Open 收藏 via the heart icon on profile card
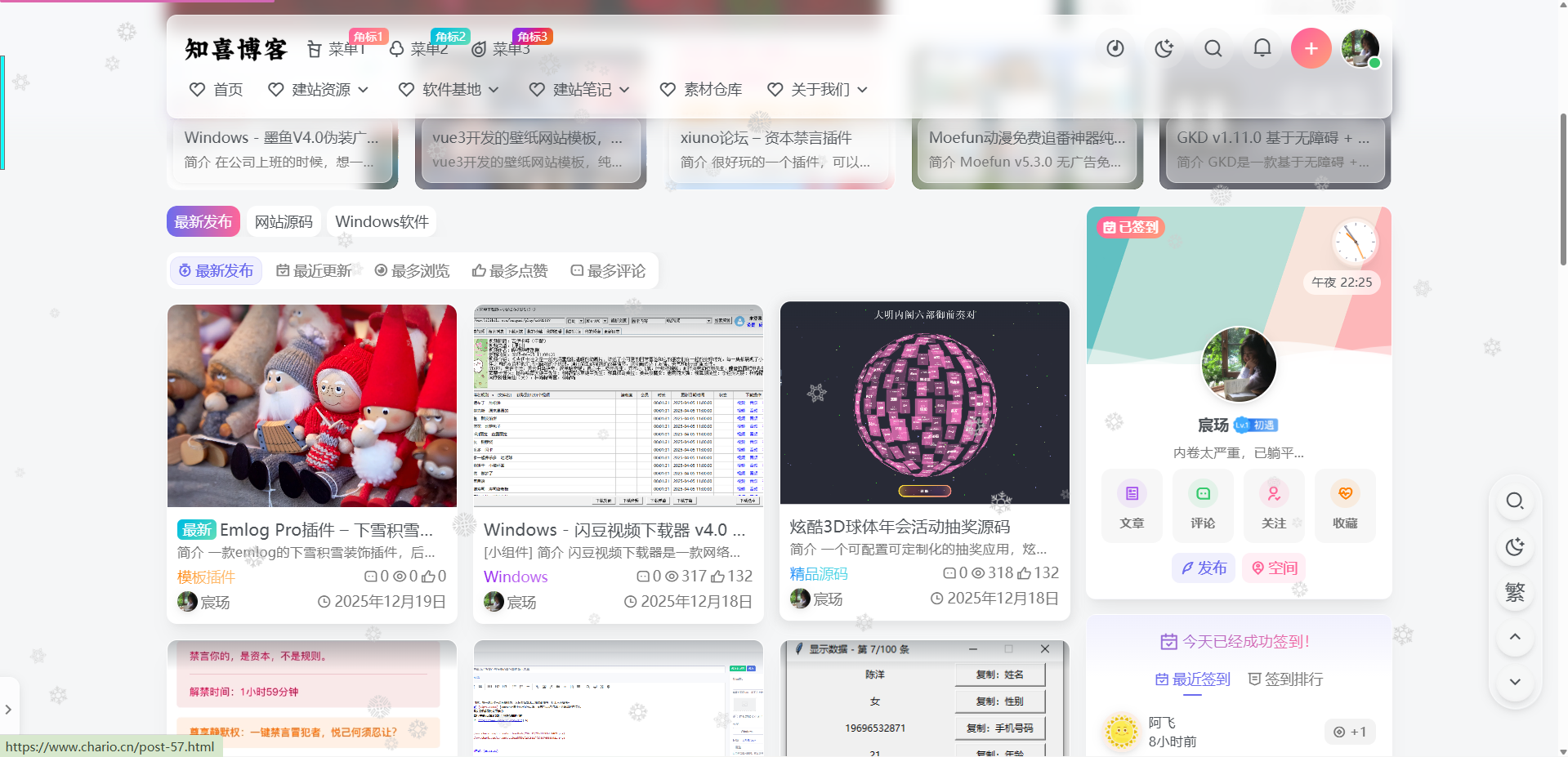Screen dimensions: 1568x757 (1345, 505)
